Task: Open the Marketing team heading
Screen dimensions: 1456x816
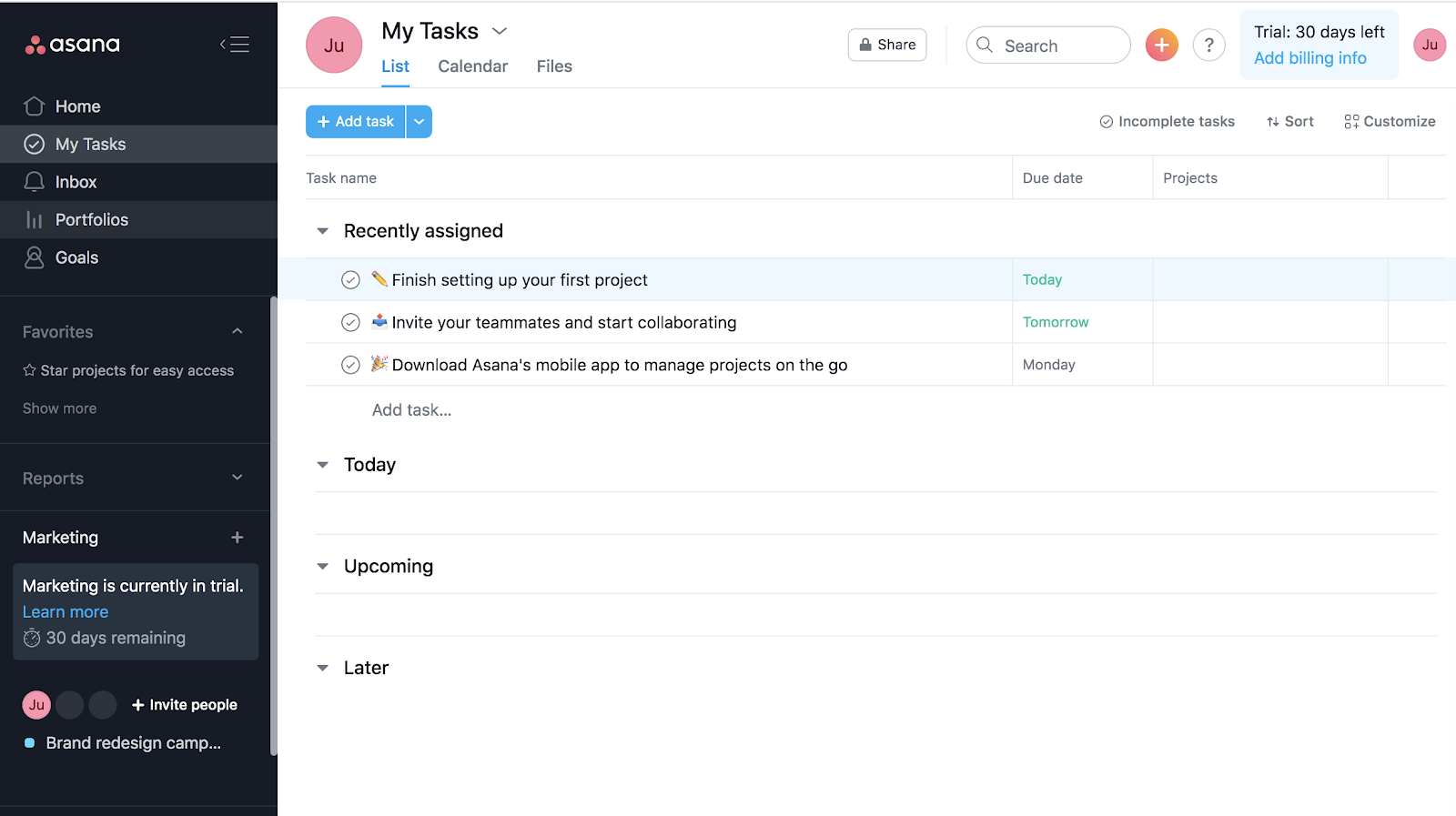Action: 60,538
